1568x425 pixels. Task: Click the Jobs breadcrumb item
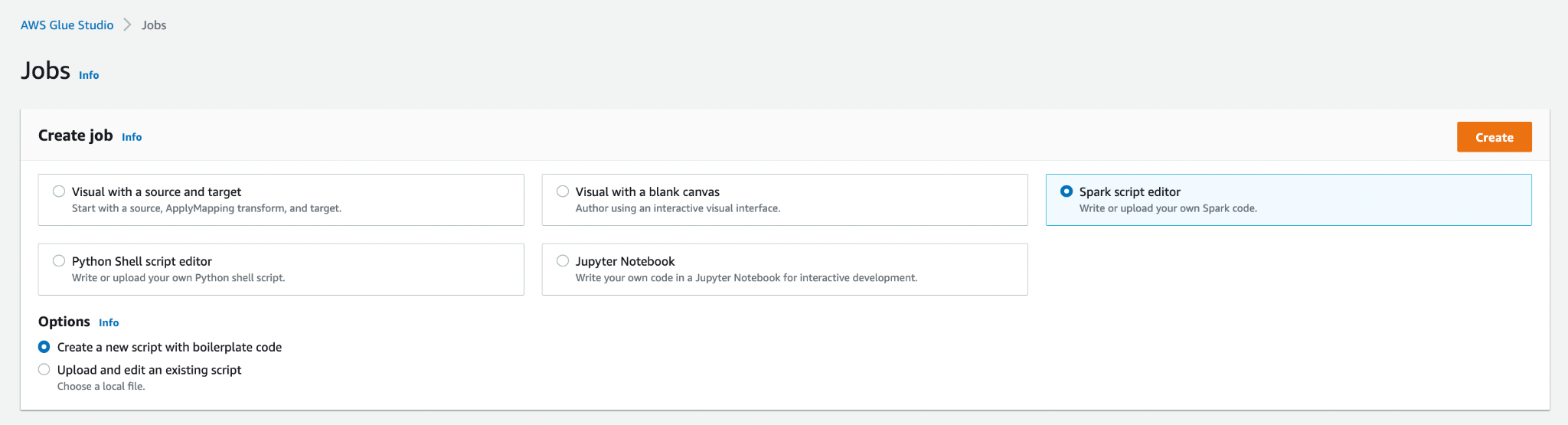[x=154, y=25]
